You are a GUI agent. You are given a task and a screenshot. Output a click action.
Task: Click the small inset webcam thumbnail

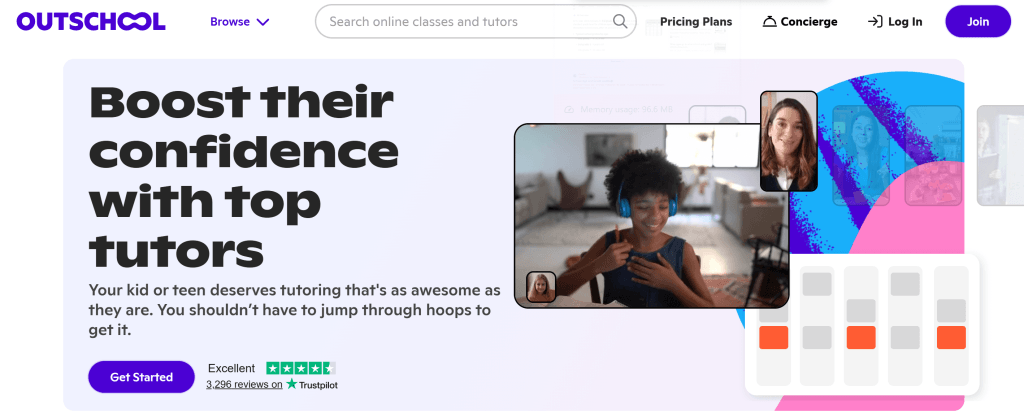541,286
